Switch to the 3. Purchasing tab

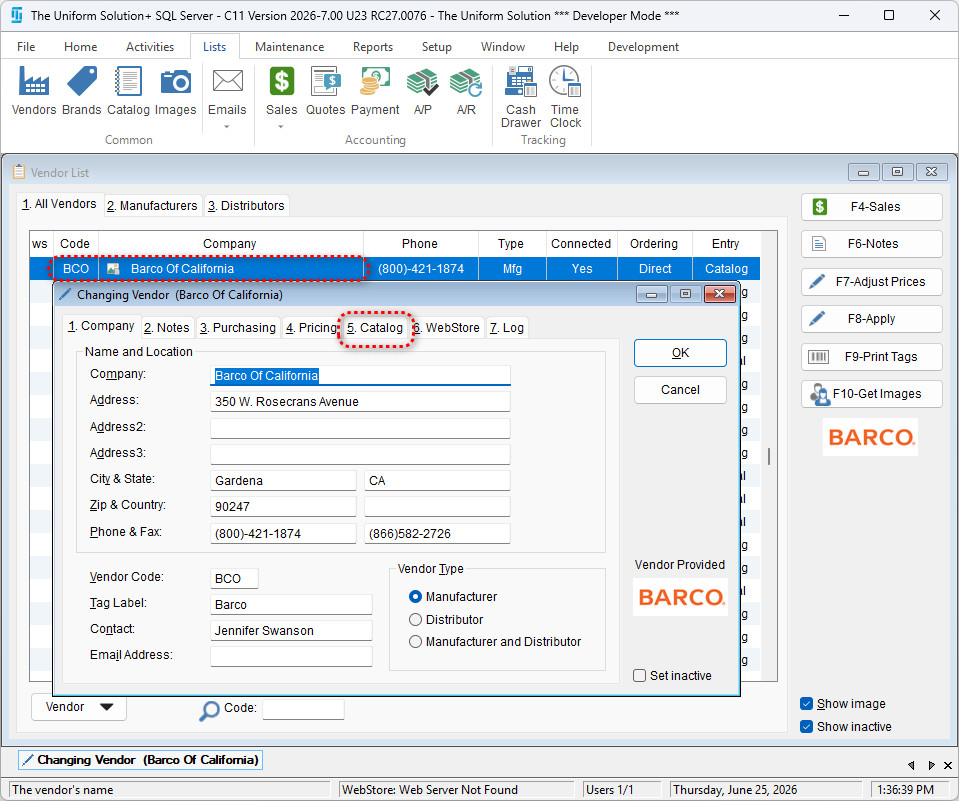pos(238,328)
